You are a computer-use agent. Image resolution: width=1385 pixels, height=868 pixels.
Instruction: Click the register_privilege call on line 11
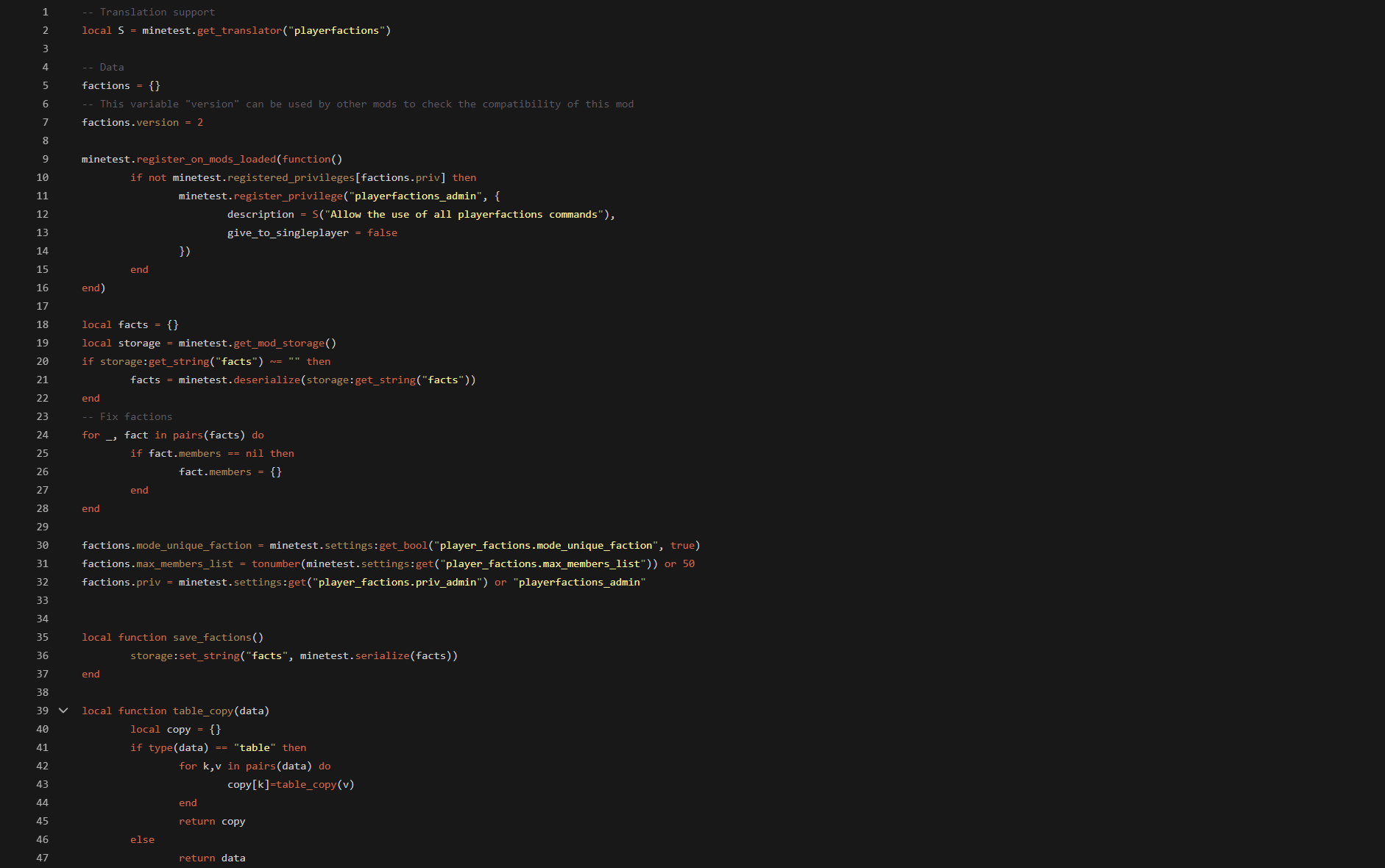288,196
